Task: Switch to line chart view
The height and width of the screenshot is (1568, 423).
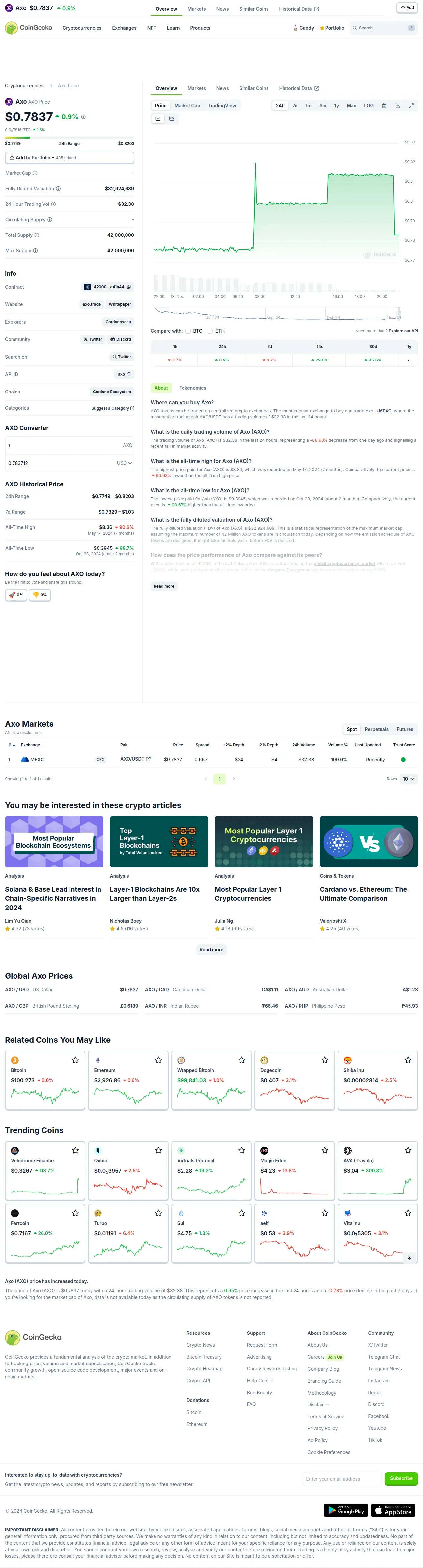Action: pyautogui.click(x=158, y=119)
